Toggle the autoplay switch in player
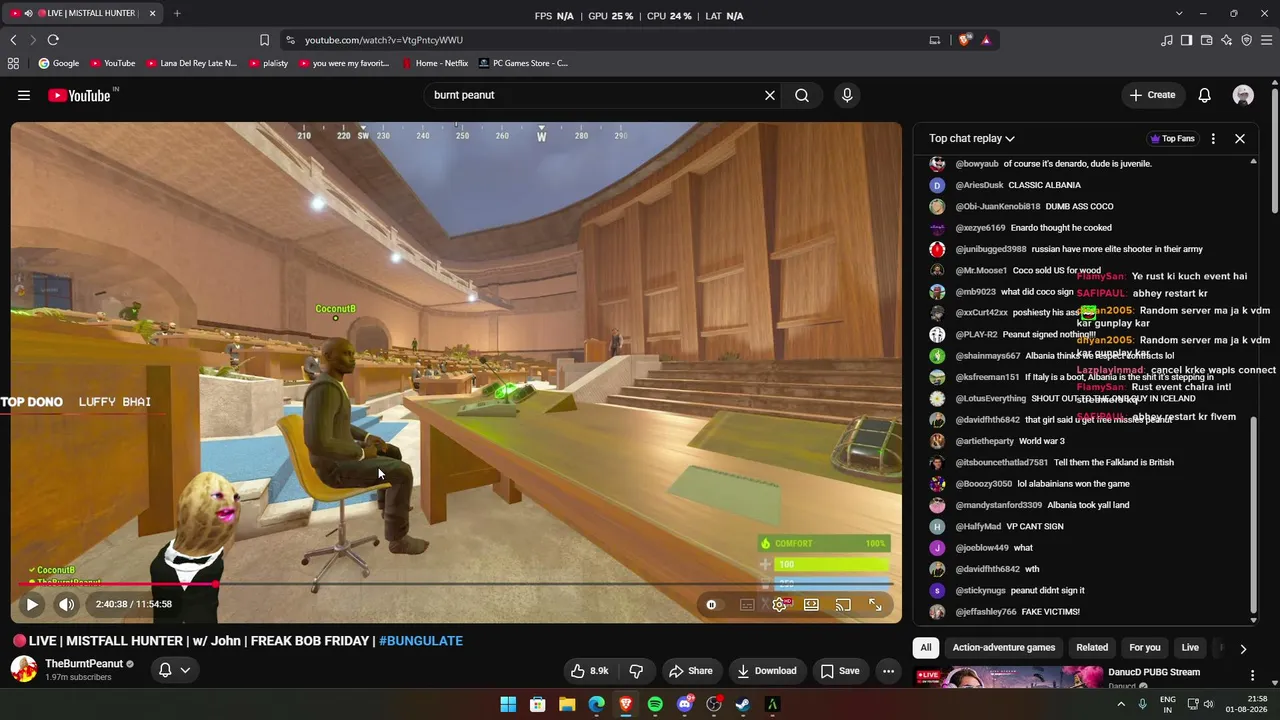Viewport: 1280px width, 720px height. (712, 604)
